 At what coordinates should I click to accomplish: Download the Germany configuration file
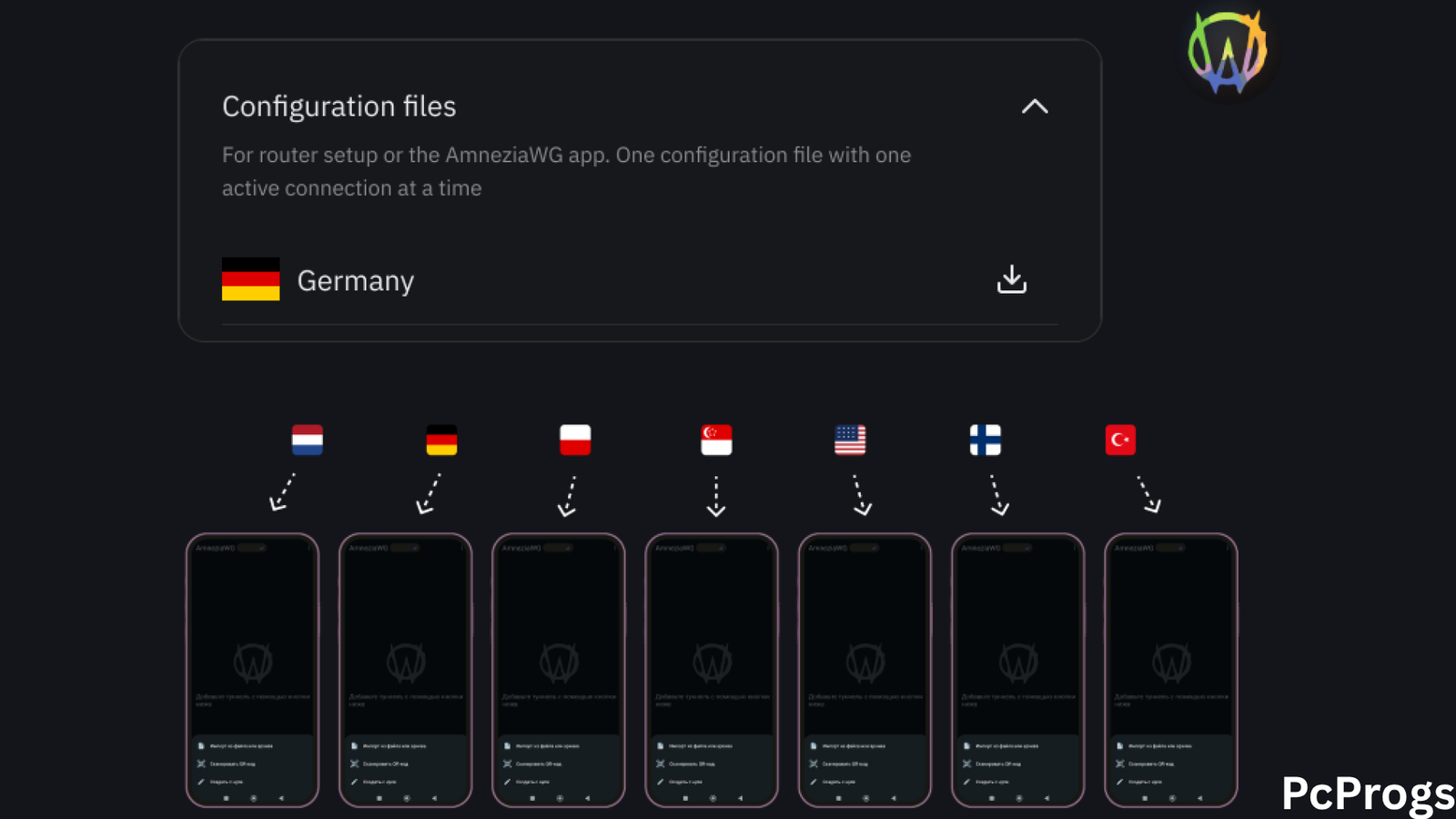1011,279
